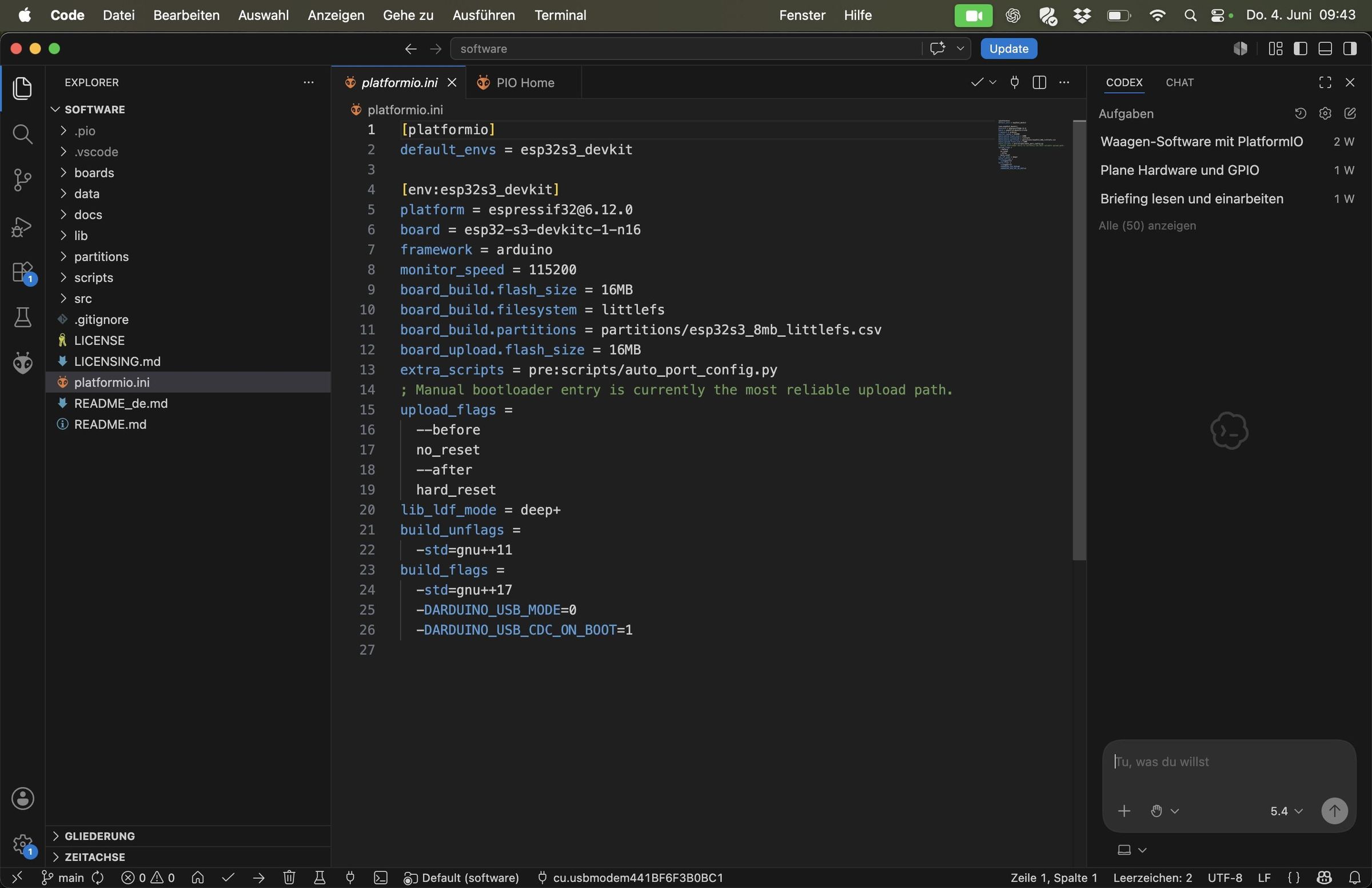Open the 5.4 model dropdown in Codex
Image resolution: width=1372 pixels, height=888 pixels.
tap(1286, 811)
